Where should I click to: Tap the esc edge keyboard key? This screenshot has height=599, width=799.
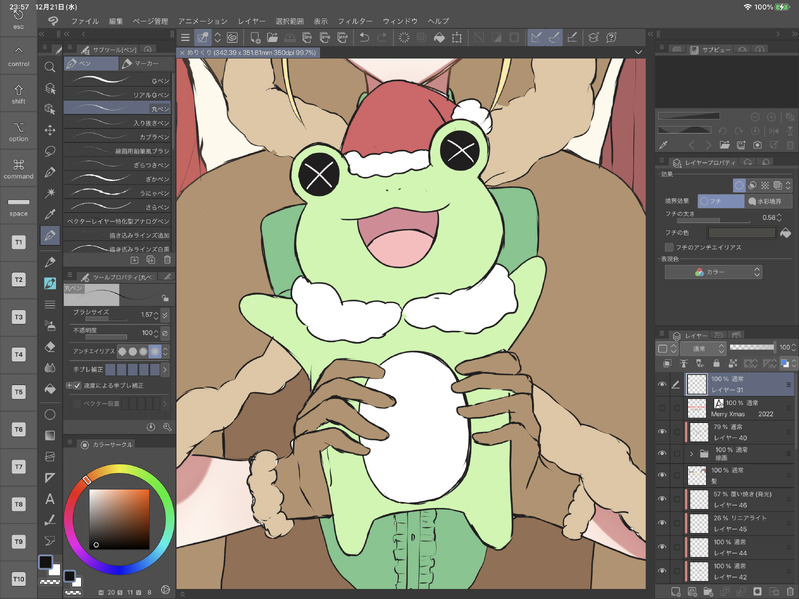click(x=18, y=18)
